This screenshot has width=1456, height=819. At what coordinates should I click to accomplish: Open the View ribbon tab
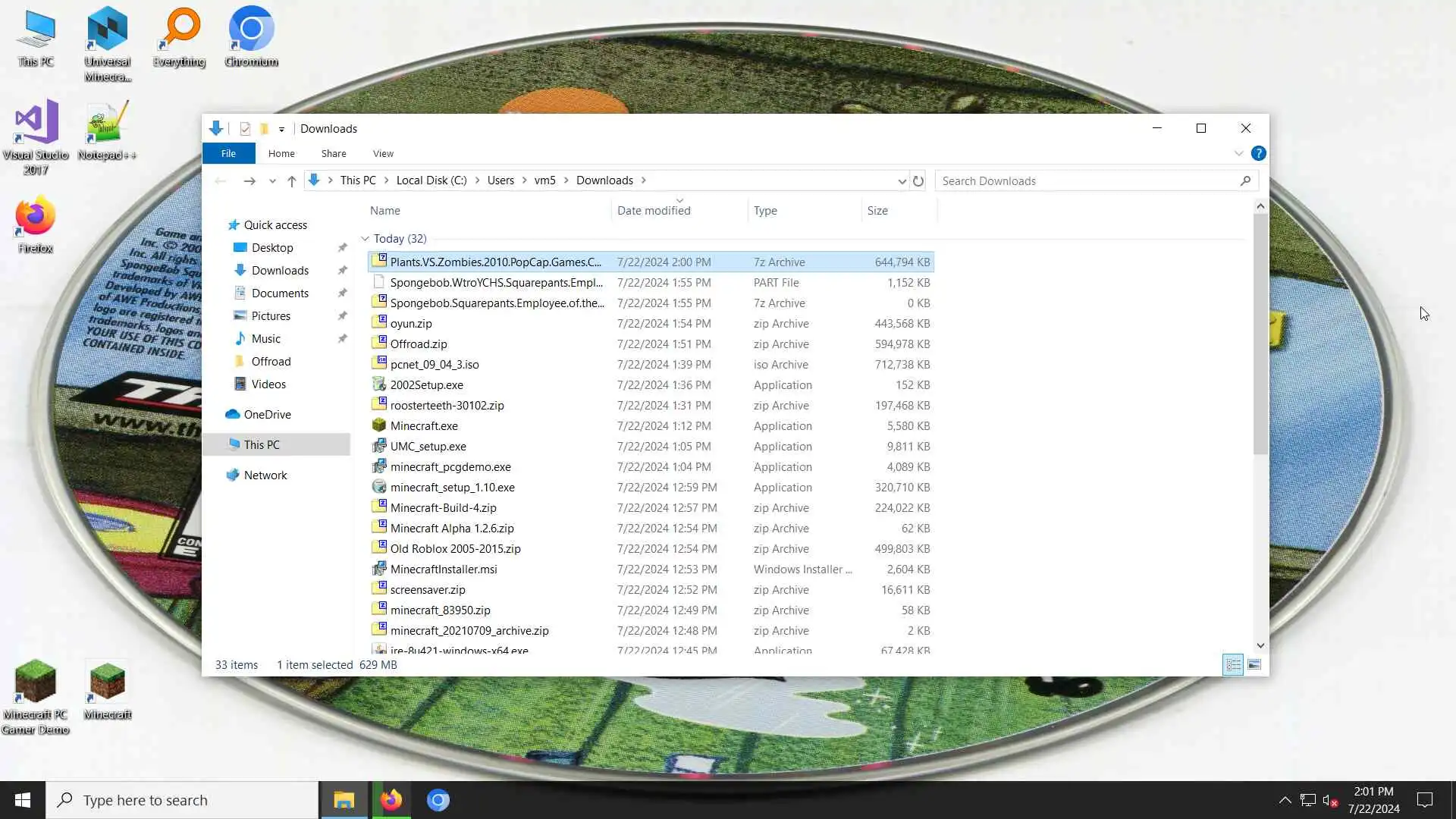point(383,154)
